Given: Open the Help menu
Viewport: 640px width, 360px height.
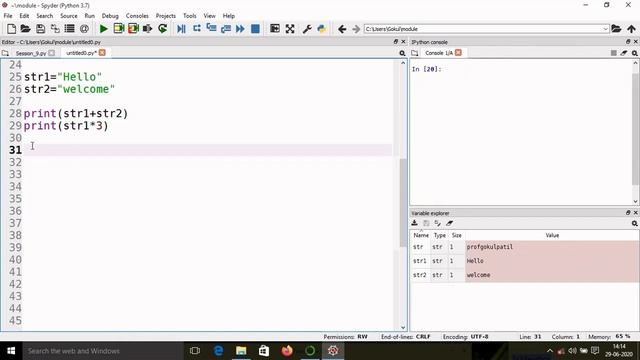Looking at the screenshot, I should pos(229,16).
